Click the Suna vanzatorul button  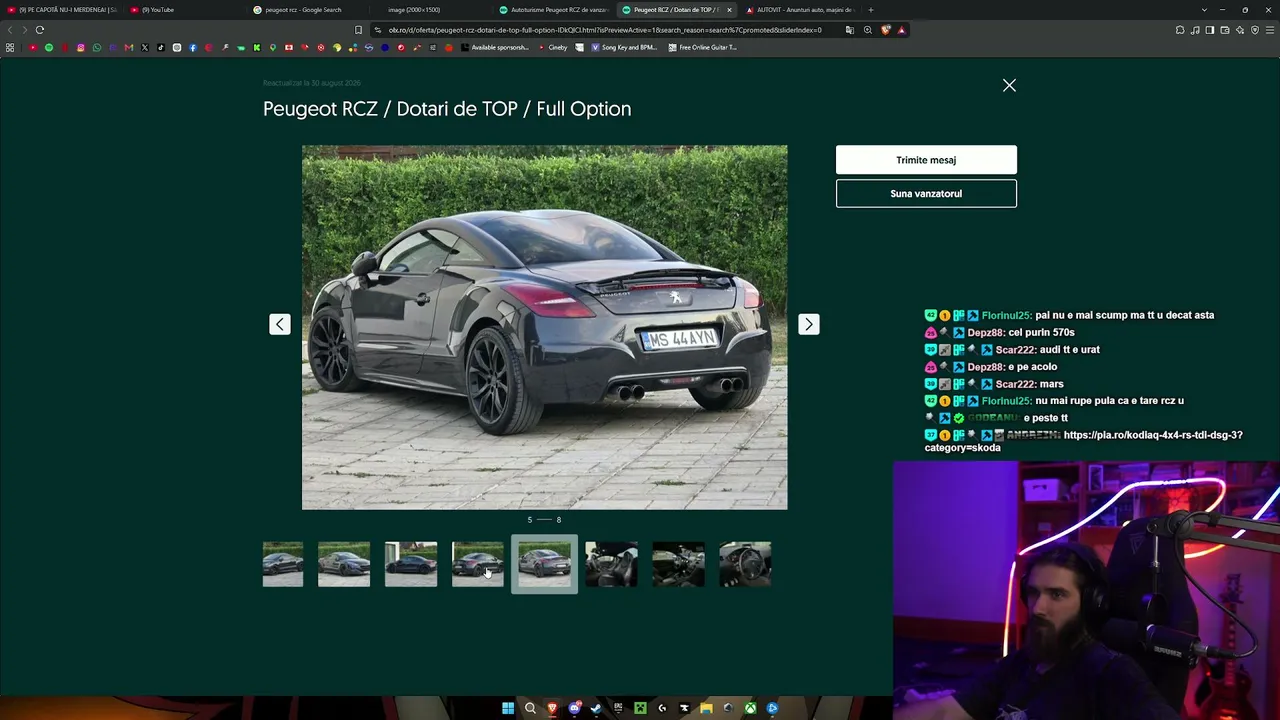pyautogui.click(x=926, y=194)
